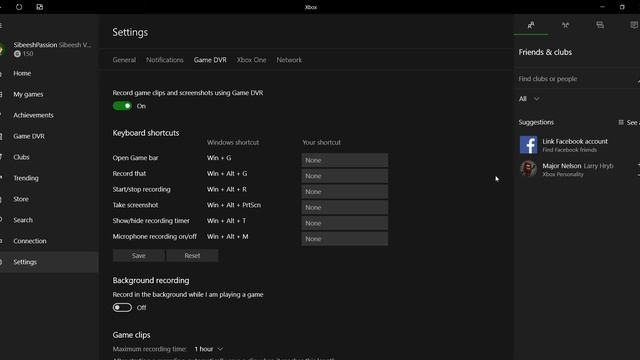Go to Home in sidebar
The height and width of the screenshot is (360, 640).
click(x=49, y=73)
